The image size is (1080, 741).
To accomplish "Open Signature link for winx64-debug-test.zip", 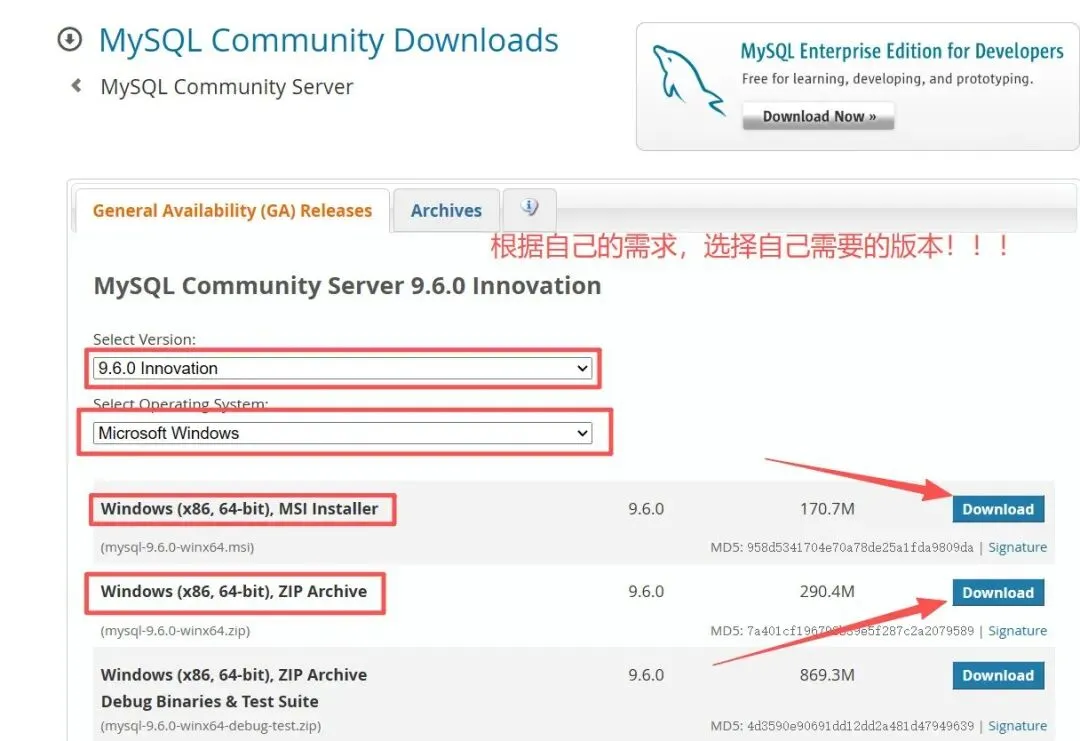I will click(1017, 726).
